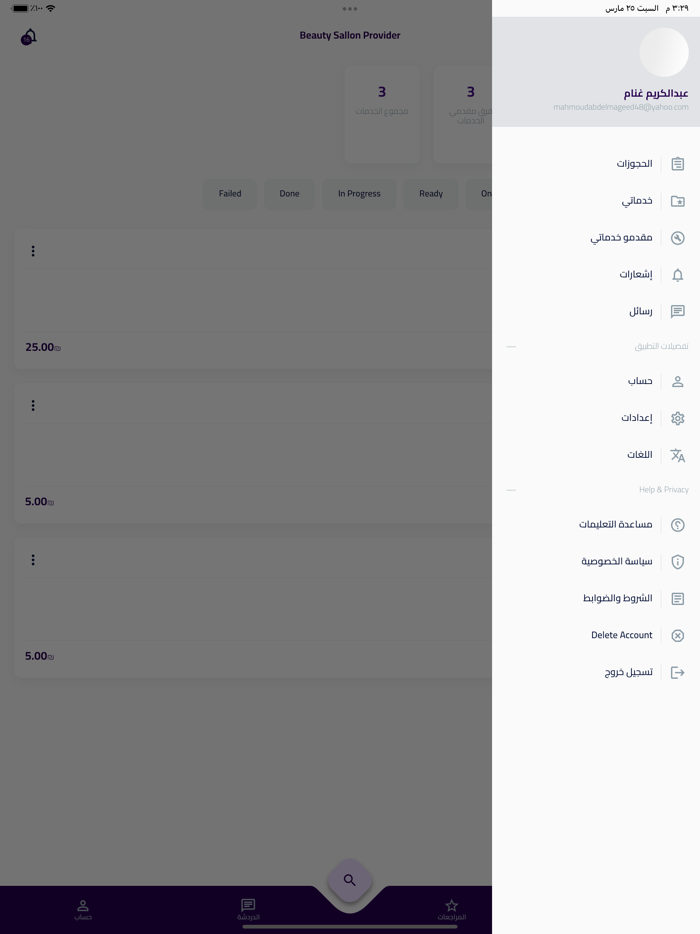Click the إشعارات bell icon in drawer
This screenshot has height=934, width=700.
coord(677,275)
